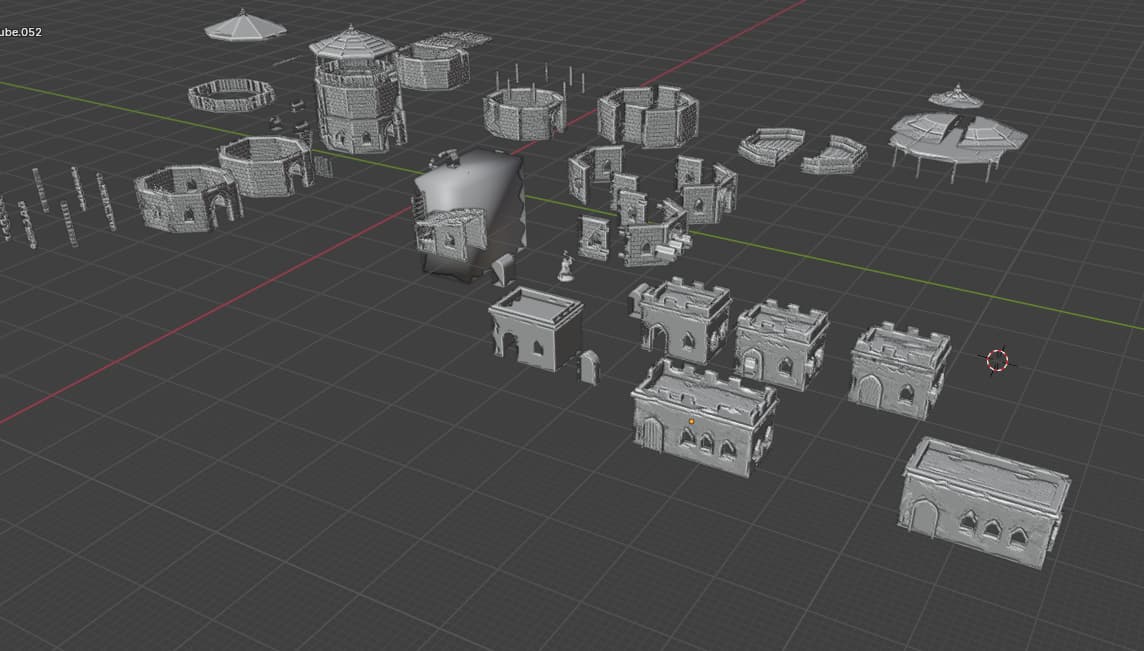Select the right curved low wall segment

[x=833, y=155]
